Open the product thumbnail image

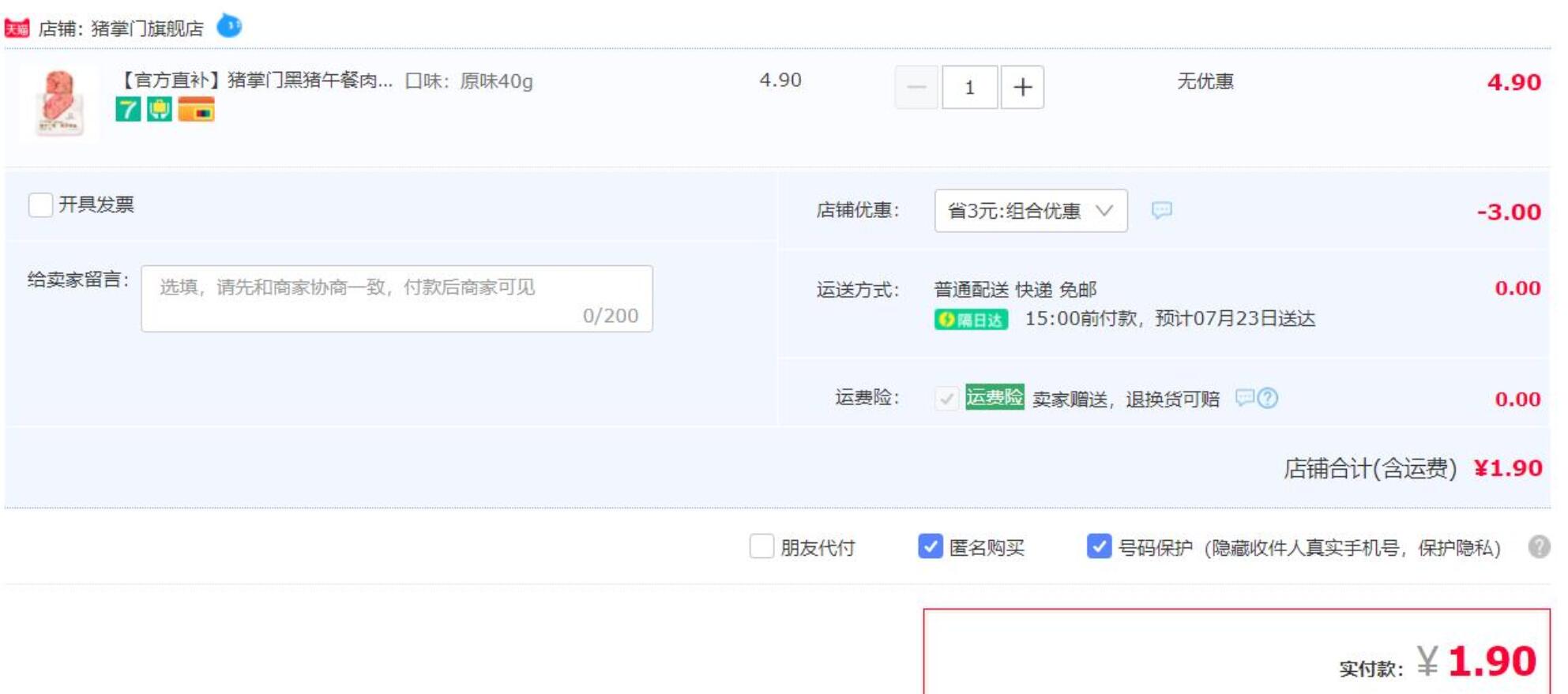click(x=59, y=103)
